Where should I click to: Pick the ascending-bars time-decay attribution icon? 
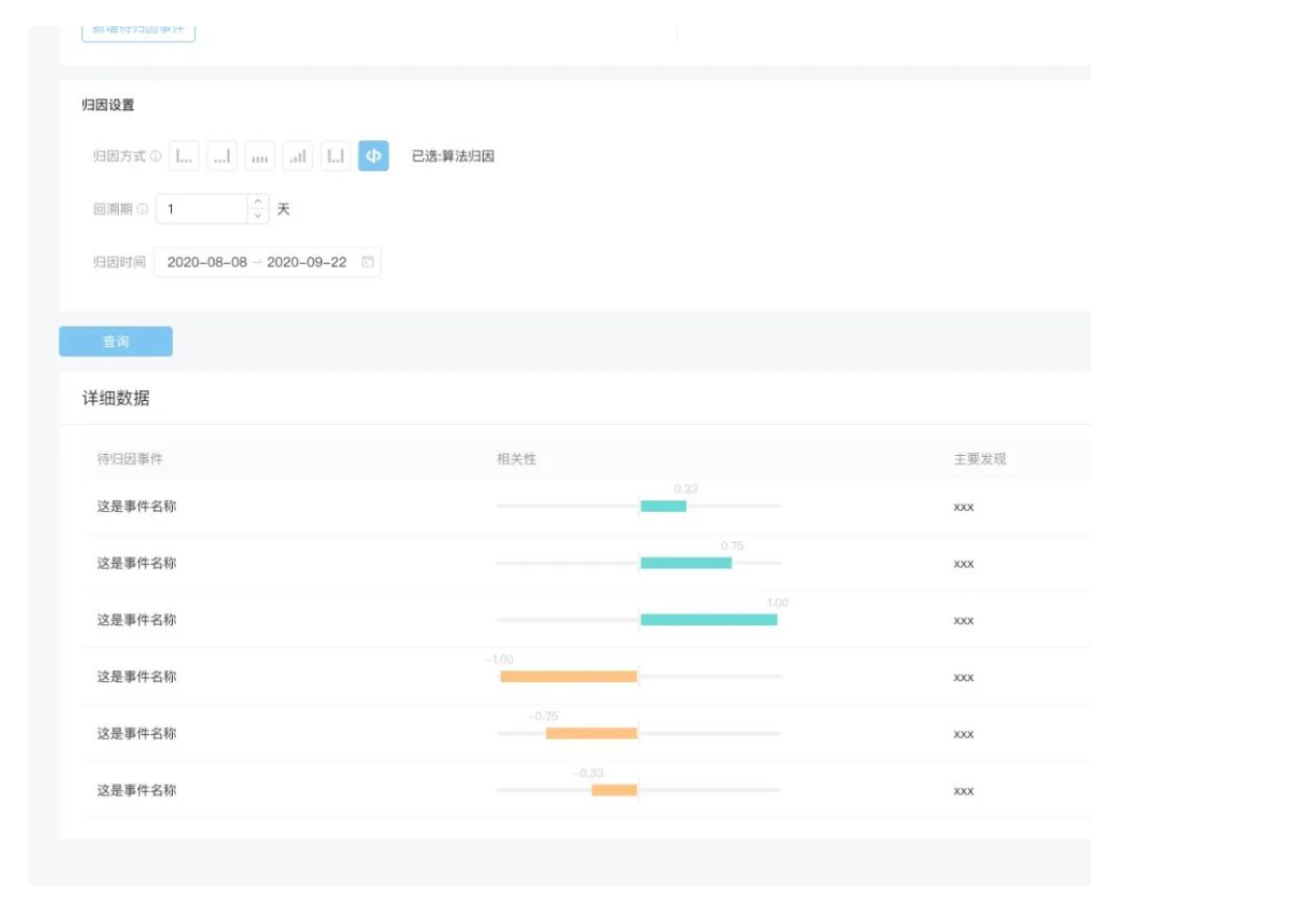tap(298, 157)
